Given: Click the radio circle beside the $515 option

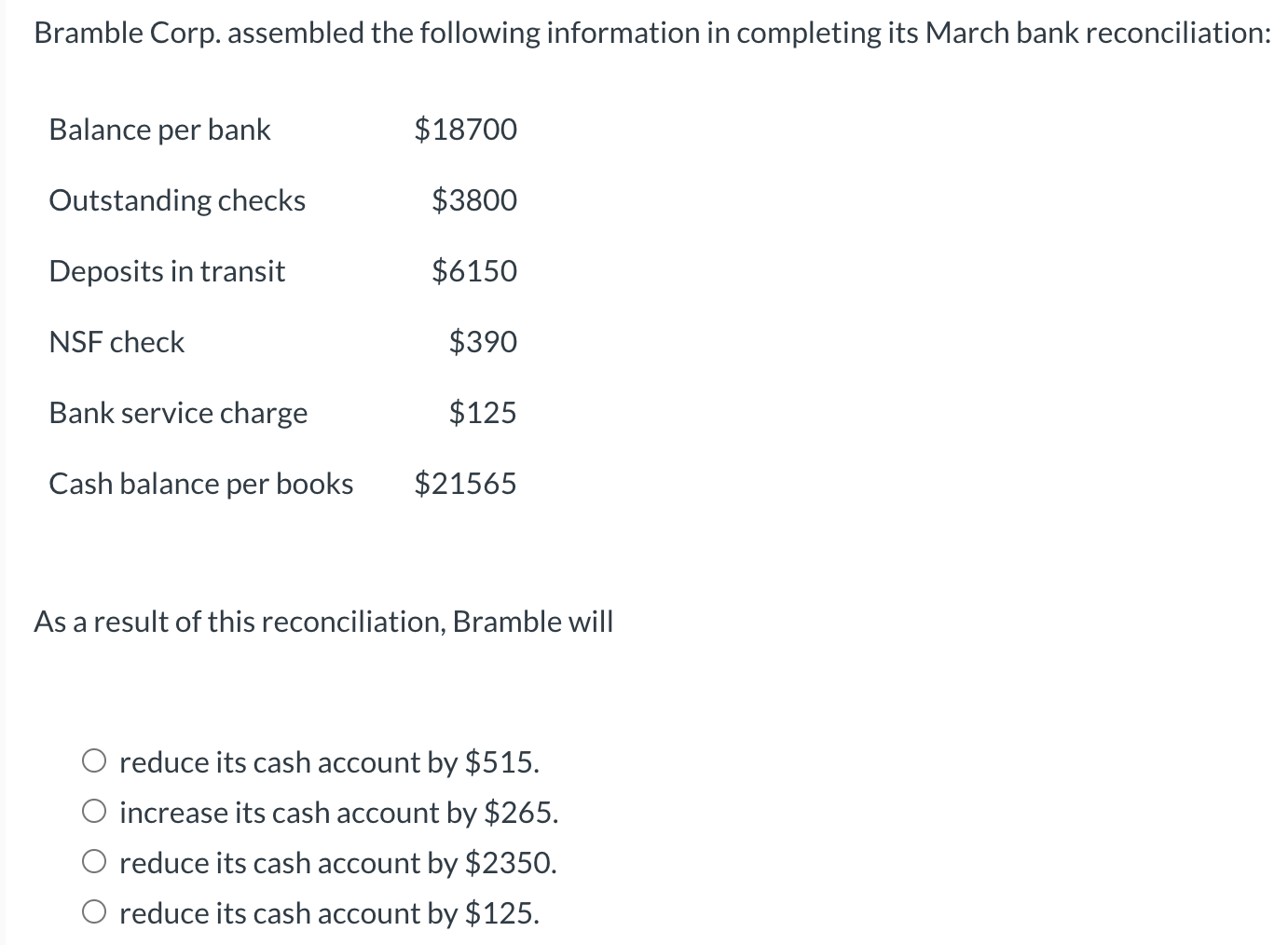Looking at the screenshot, I should click(x=94, y=760).
